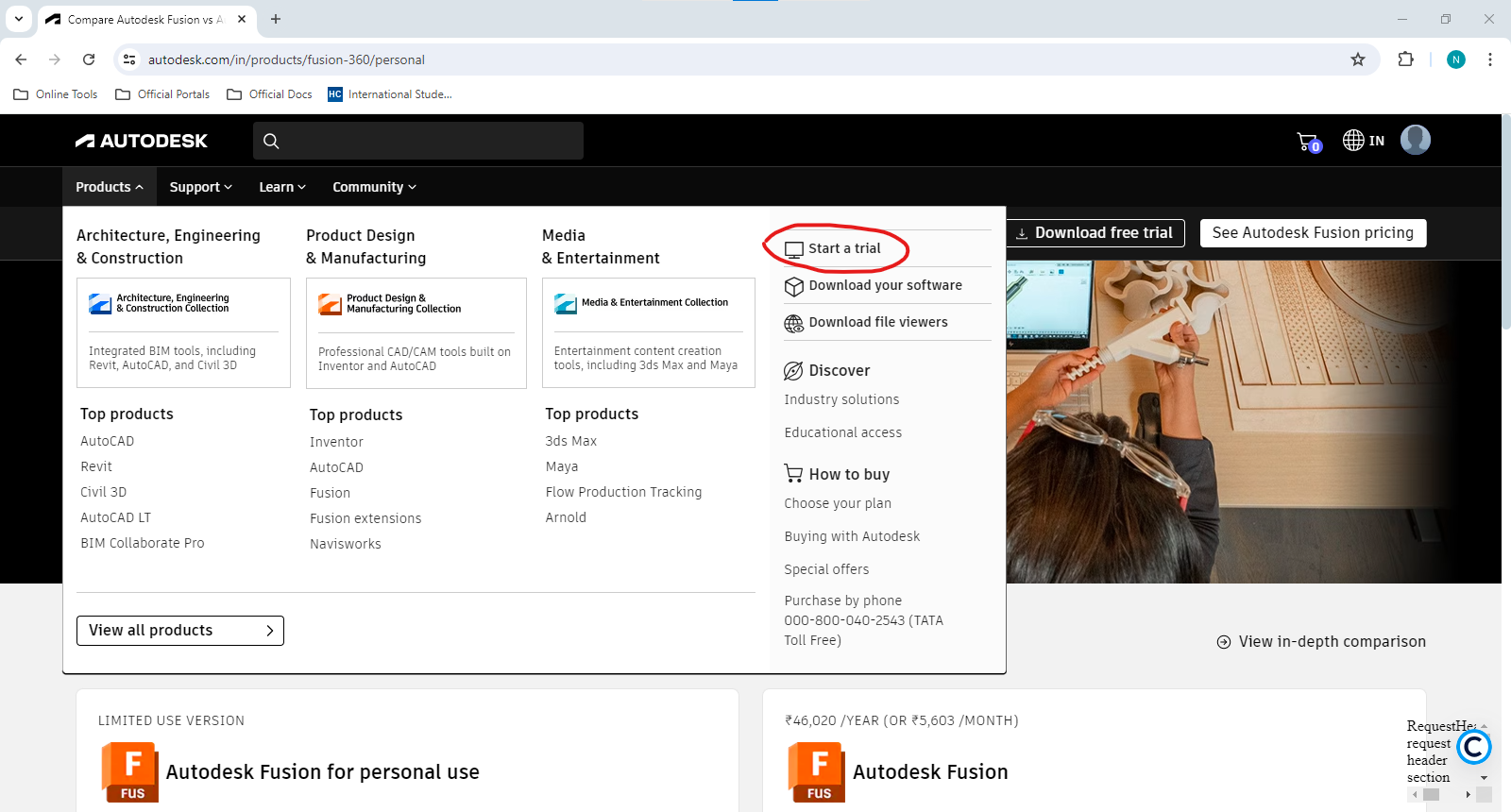Click the browser address bar URL
The width and height of the screenshot is (1511, 812).
[x=286, y=59]
